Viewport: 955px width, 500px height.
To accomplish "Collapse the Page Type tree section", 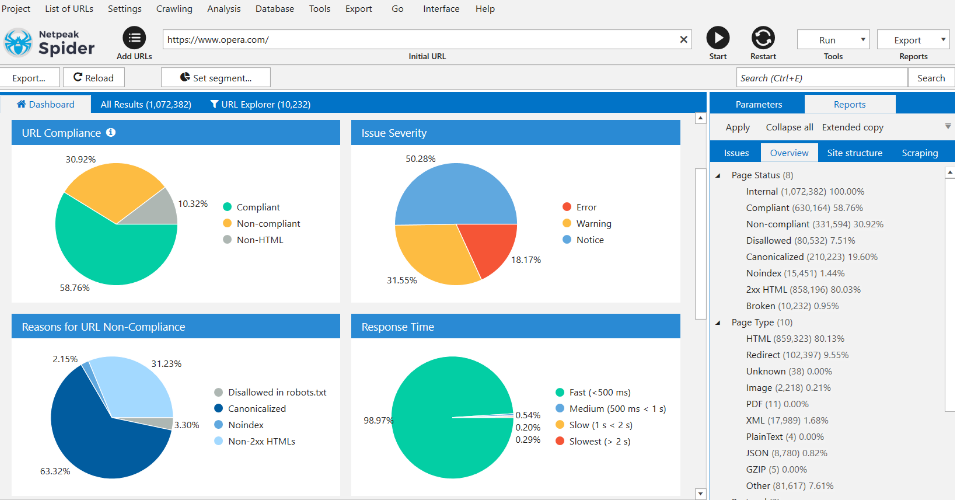I will [719, 323].
